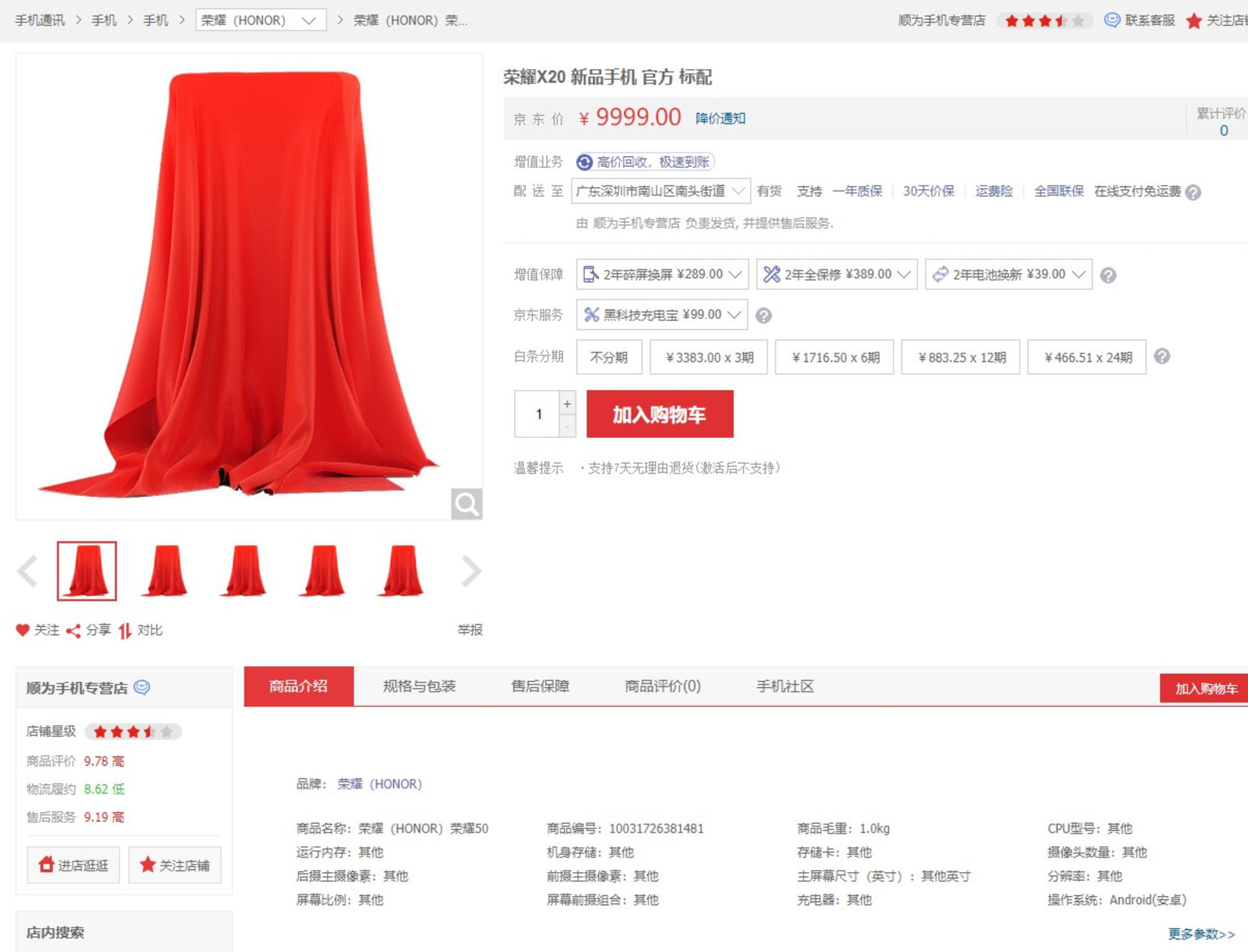
Task: Select the second product thumbnail
Action: [x=165, y=571]
